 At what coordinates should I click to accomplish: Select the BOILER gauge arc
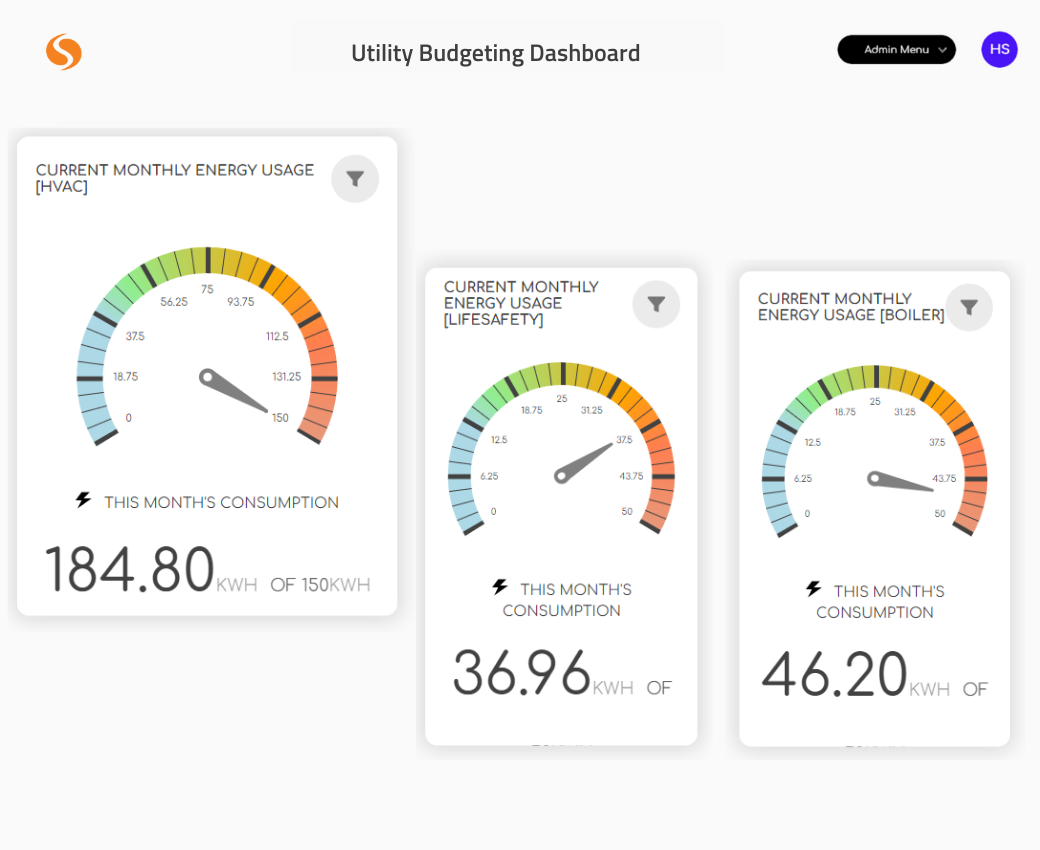point(875,375)
